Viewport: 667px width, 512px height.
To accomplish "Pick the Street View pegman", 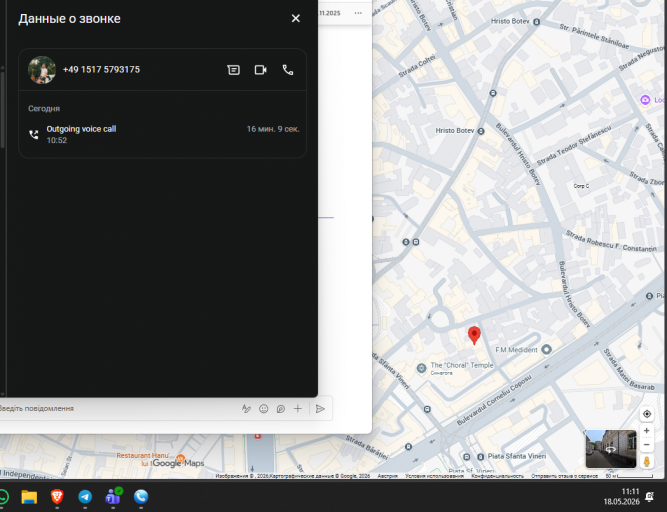I will coord(647,461).
